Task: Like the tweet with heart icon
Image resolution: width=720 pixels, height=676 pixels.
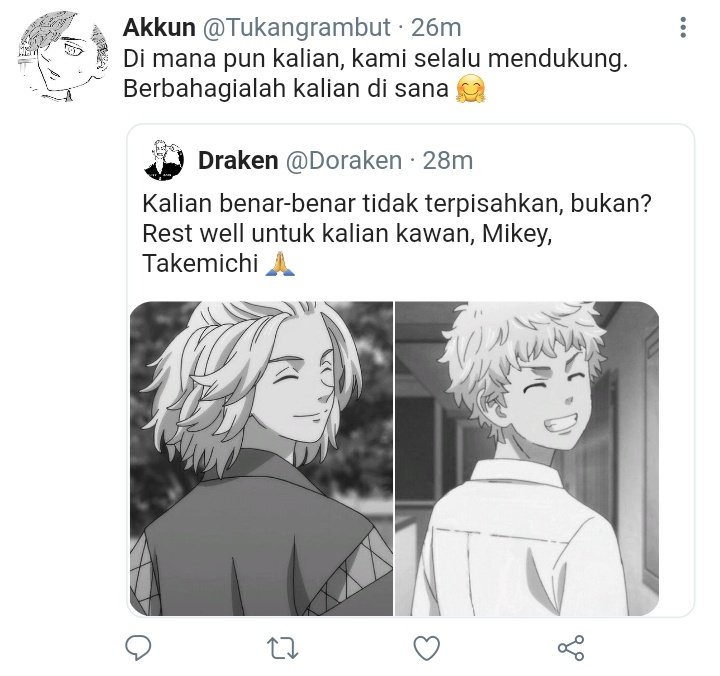Action: click(427, 648)
